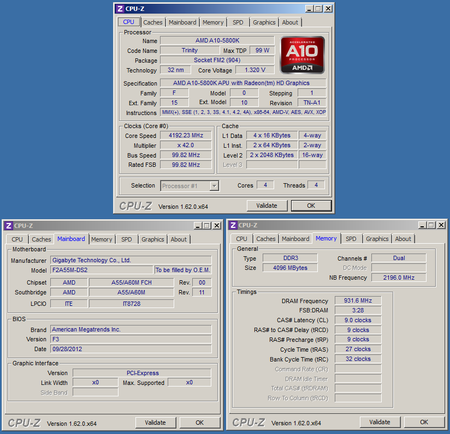The height and width of the screenshot is (434, 450).
Task: Click the Max TDP value 99 W
Action: click(262, 50)
